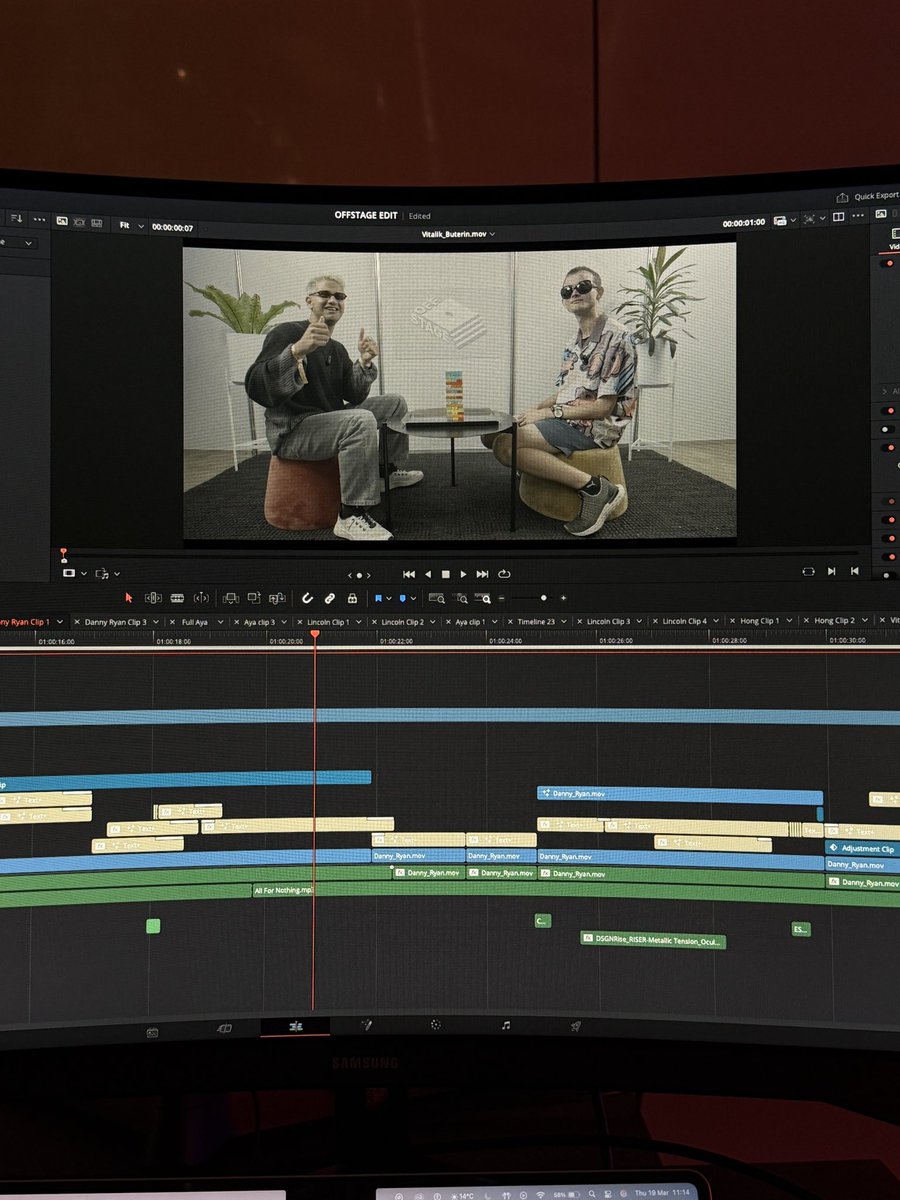Open the marker color dropdown arrow

[414, 598]
